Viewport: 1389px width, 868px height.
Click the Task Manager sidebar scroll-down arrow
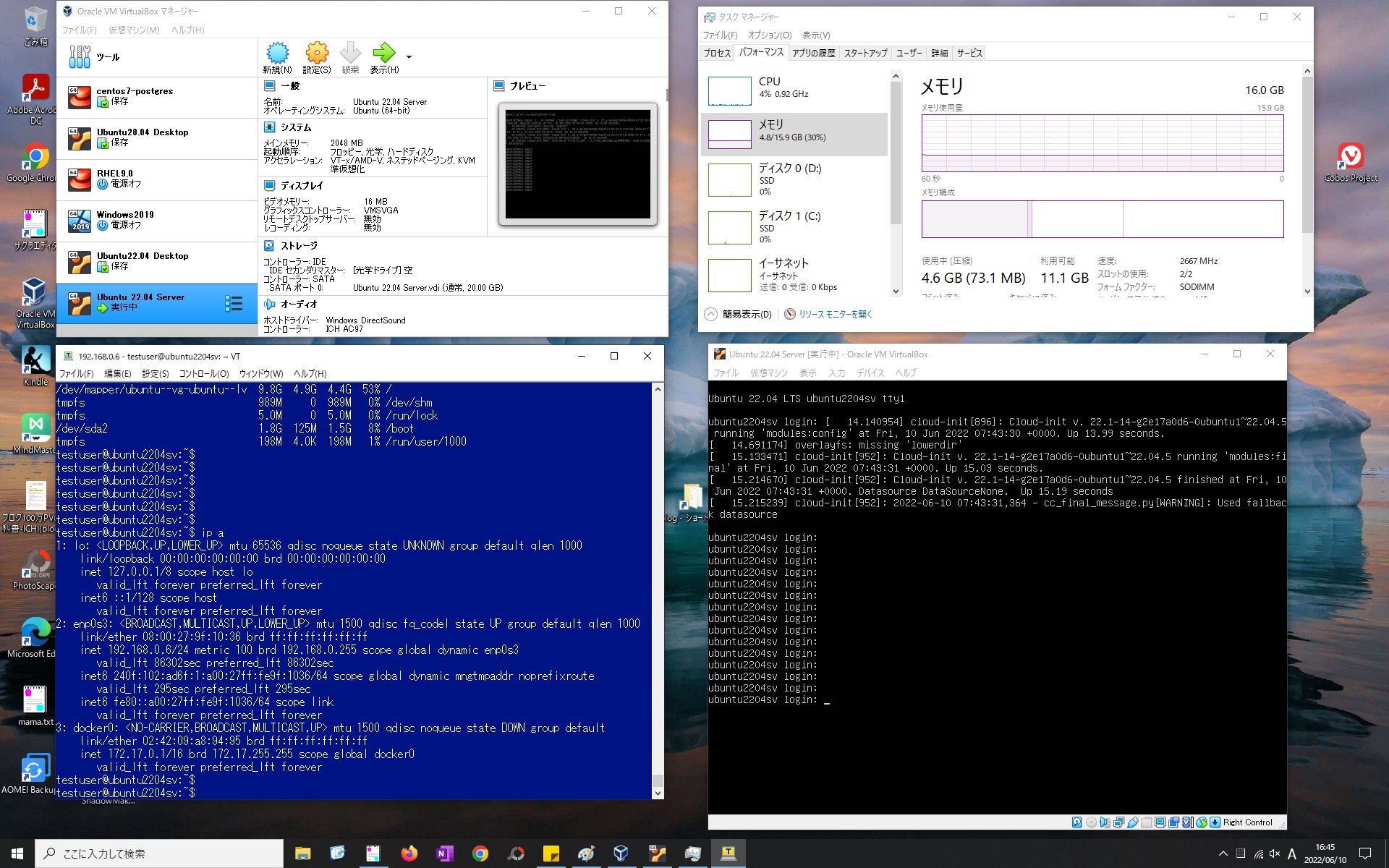(x=896, y=292)
